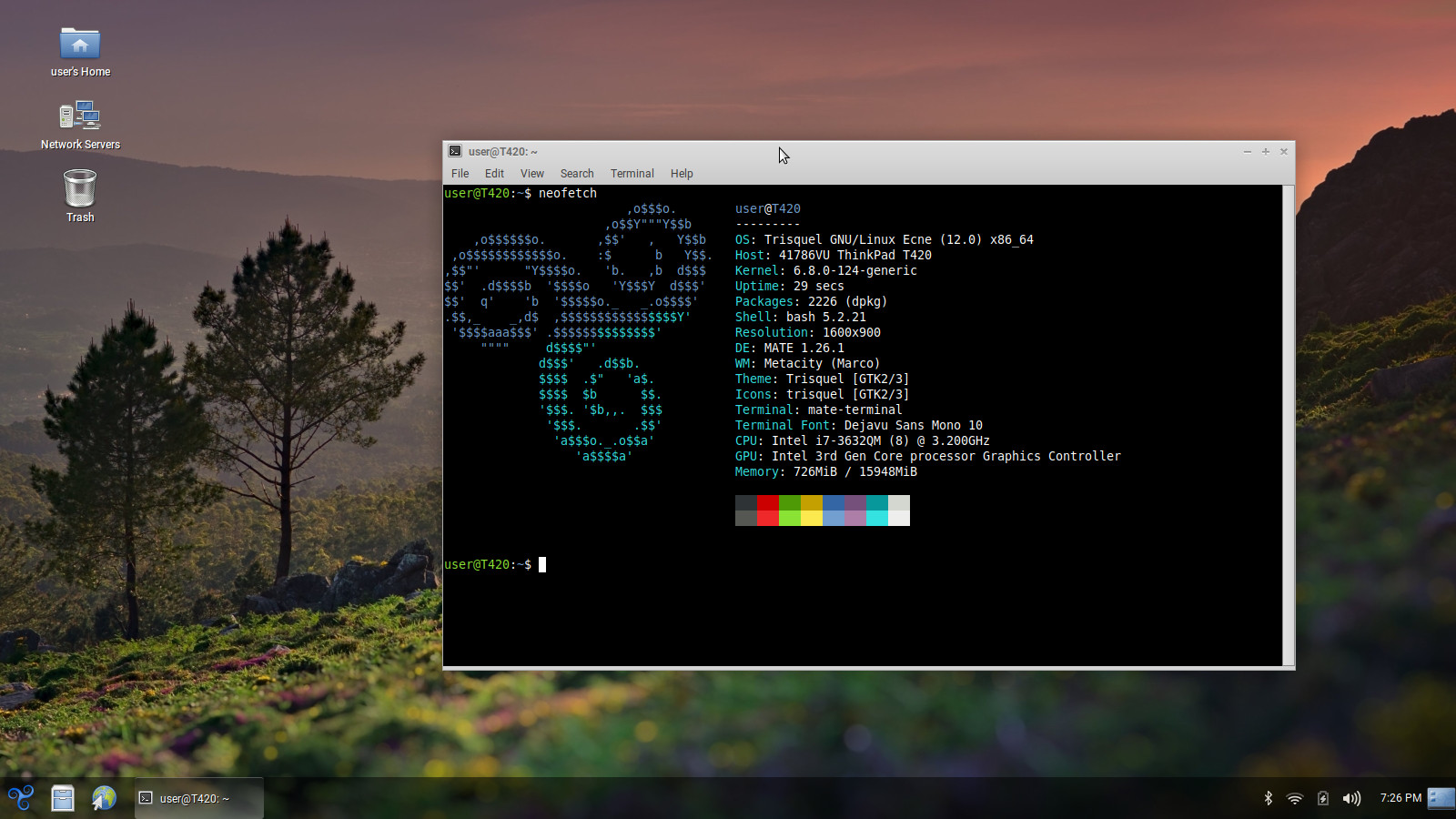Click the 'Terminal: mate-terminal' line
This screenshot has height=819, width=1456.
(819, 409)
